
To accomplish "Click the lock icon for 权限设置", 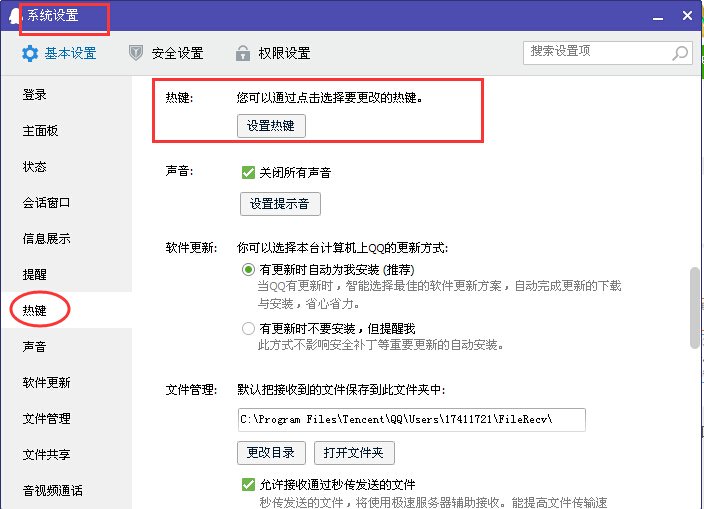I will [x=243, y=53].
